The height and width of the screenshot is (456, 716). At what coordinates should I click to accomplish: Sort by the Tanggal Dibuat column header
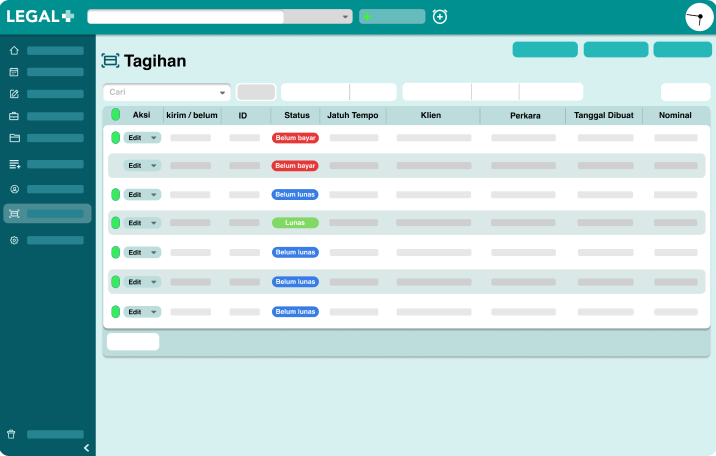click(x=604, y=115)
